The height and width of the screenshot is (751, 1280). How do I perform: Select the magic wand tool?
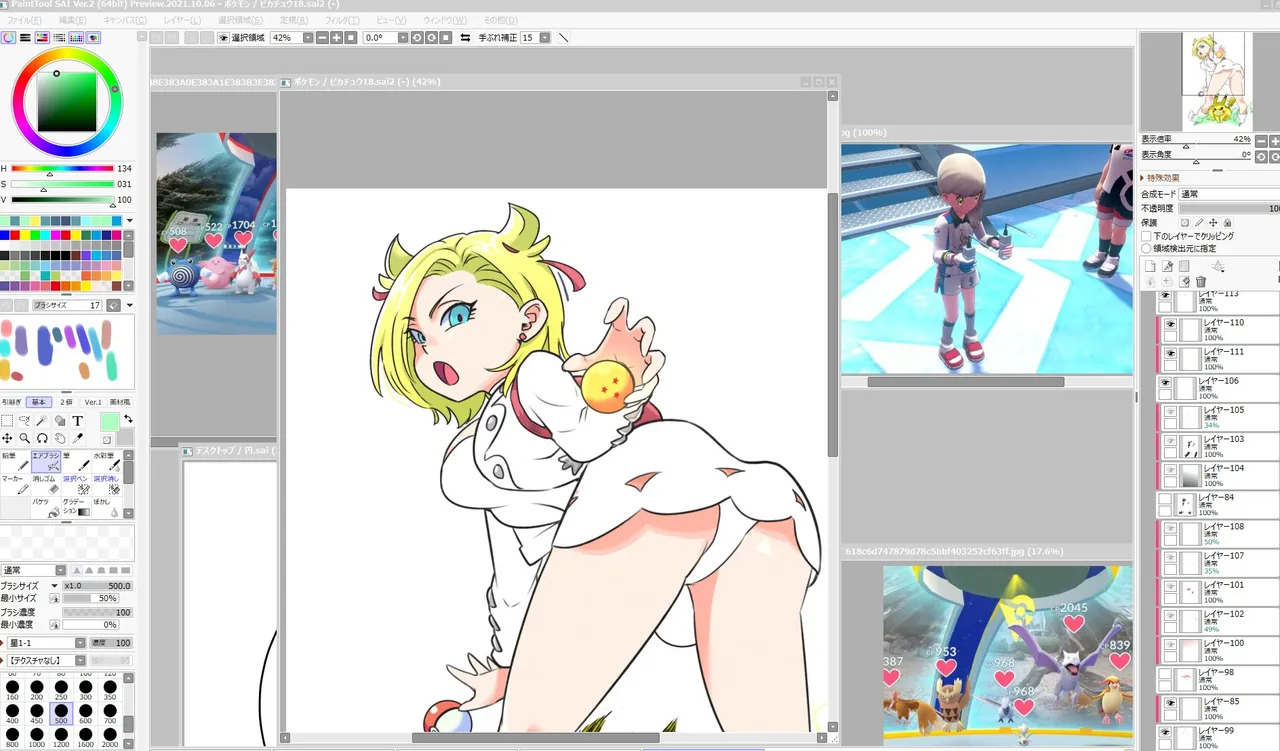point(42,421)
